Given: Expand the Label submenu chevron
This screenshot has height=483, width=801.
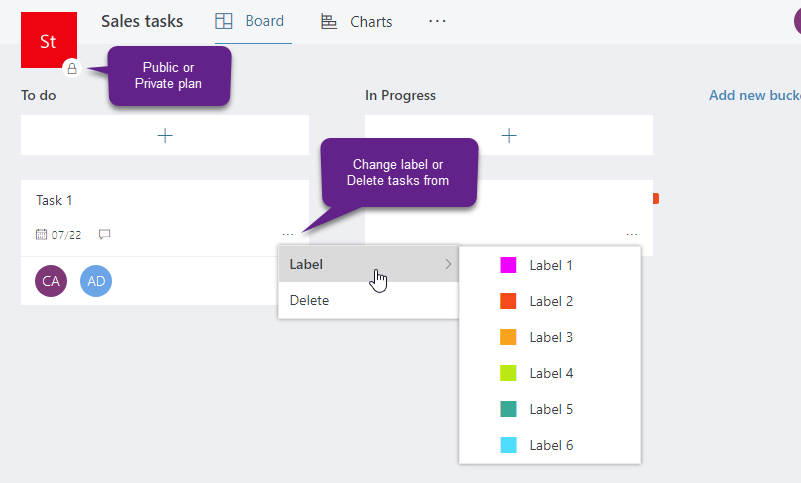Looking at the screenshot, I should point(448,264).
